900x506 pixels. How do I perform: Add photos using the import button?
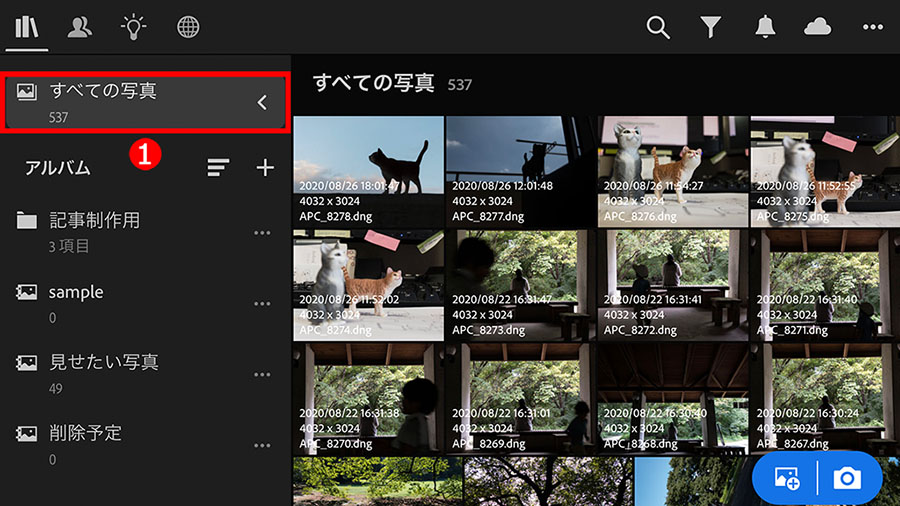pyautogui.click(x=786, y=478)
